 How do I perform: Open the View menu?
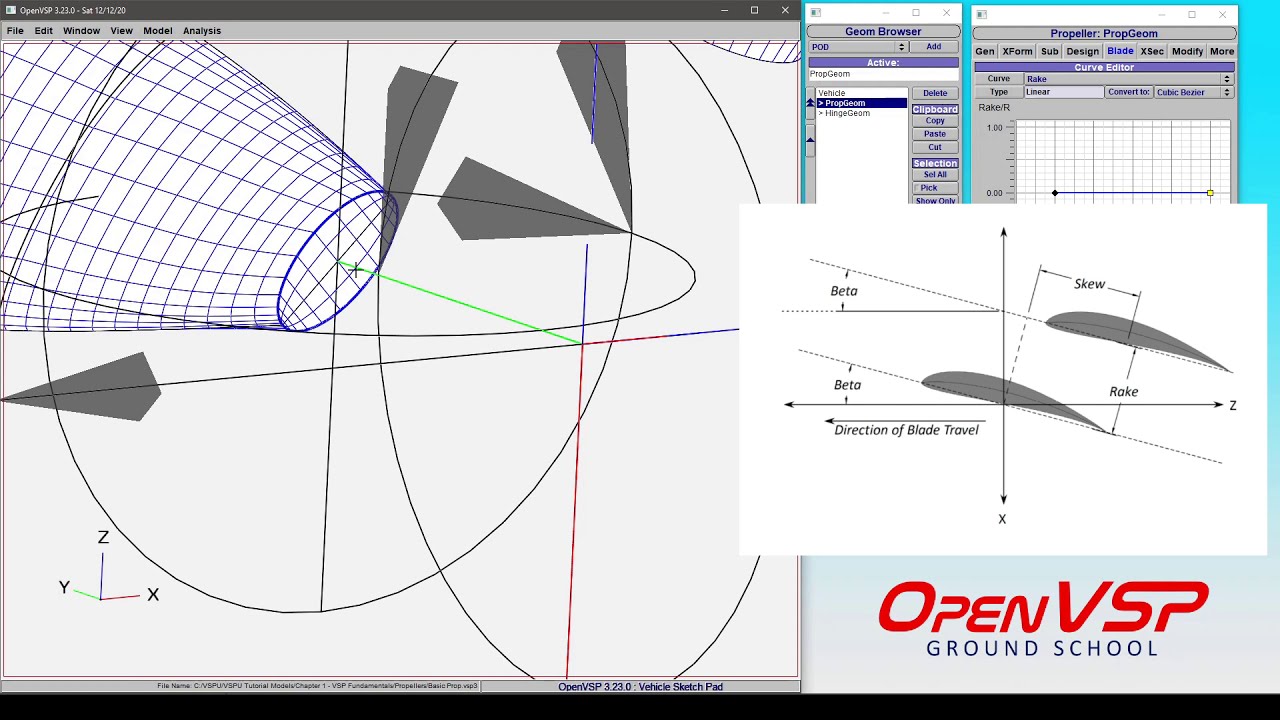point(121,31)
